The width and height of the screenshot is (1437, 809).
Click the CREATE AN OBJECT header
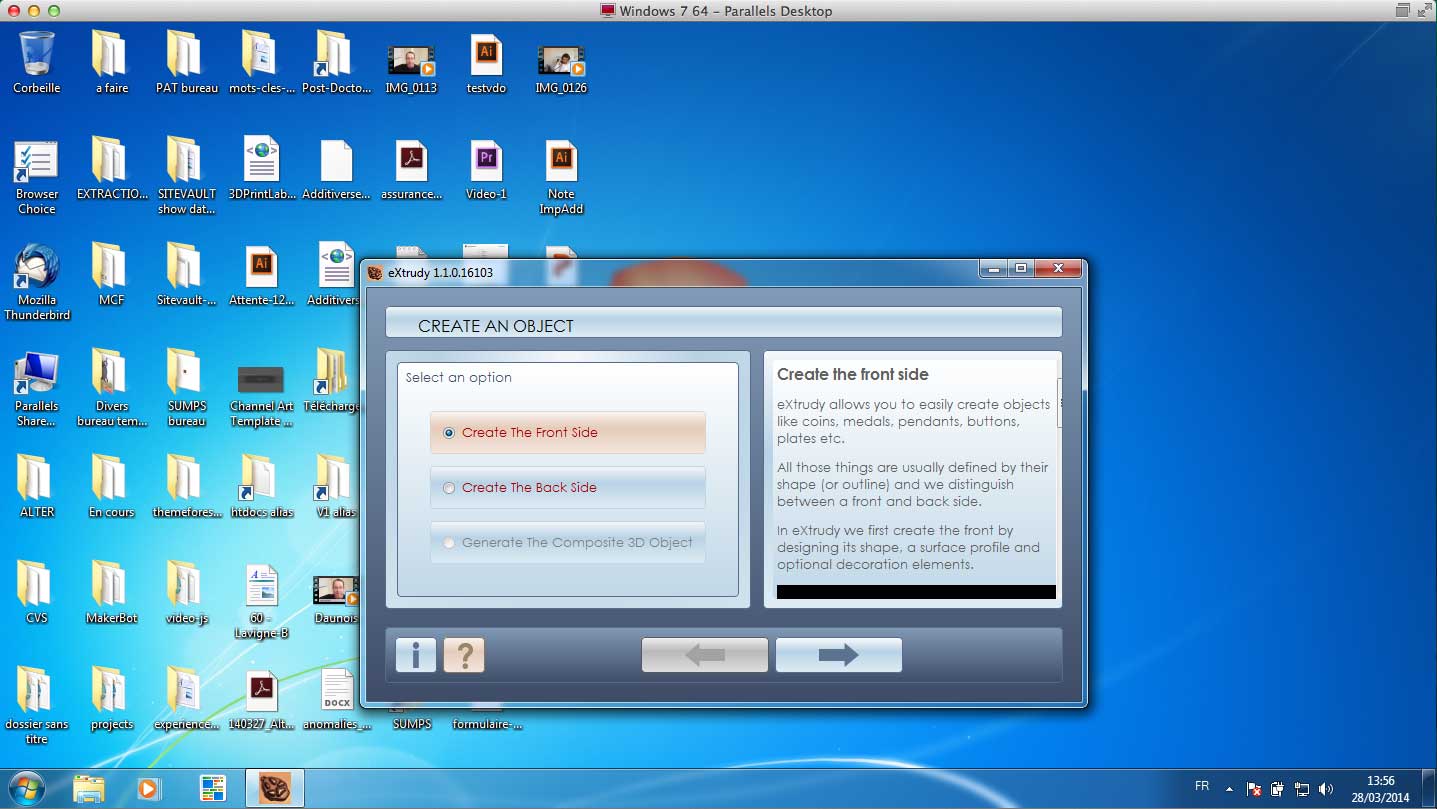click(496, 326)
